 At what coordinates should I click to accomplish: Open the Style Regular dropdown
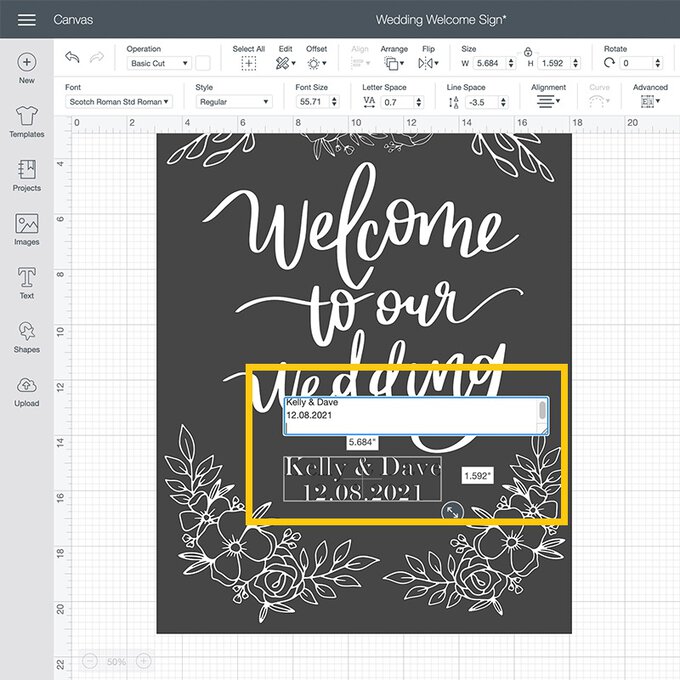click(233, 101)
